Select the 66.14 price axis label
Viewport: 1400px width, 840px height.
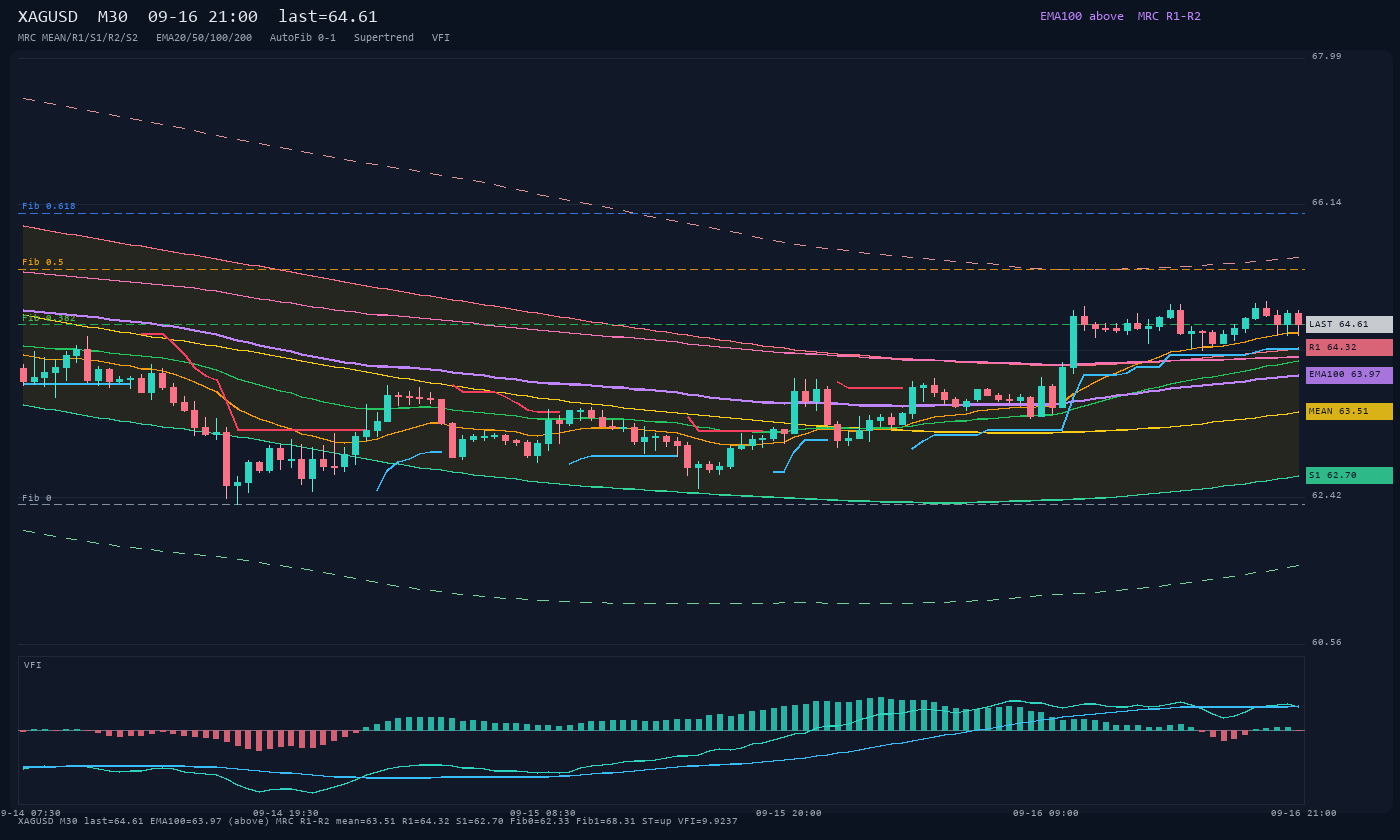pos(1327,202)
